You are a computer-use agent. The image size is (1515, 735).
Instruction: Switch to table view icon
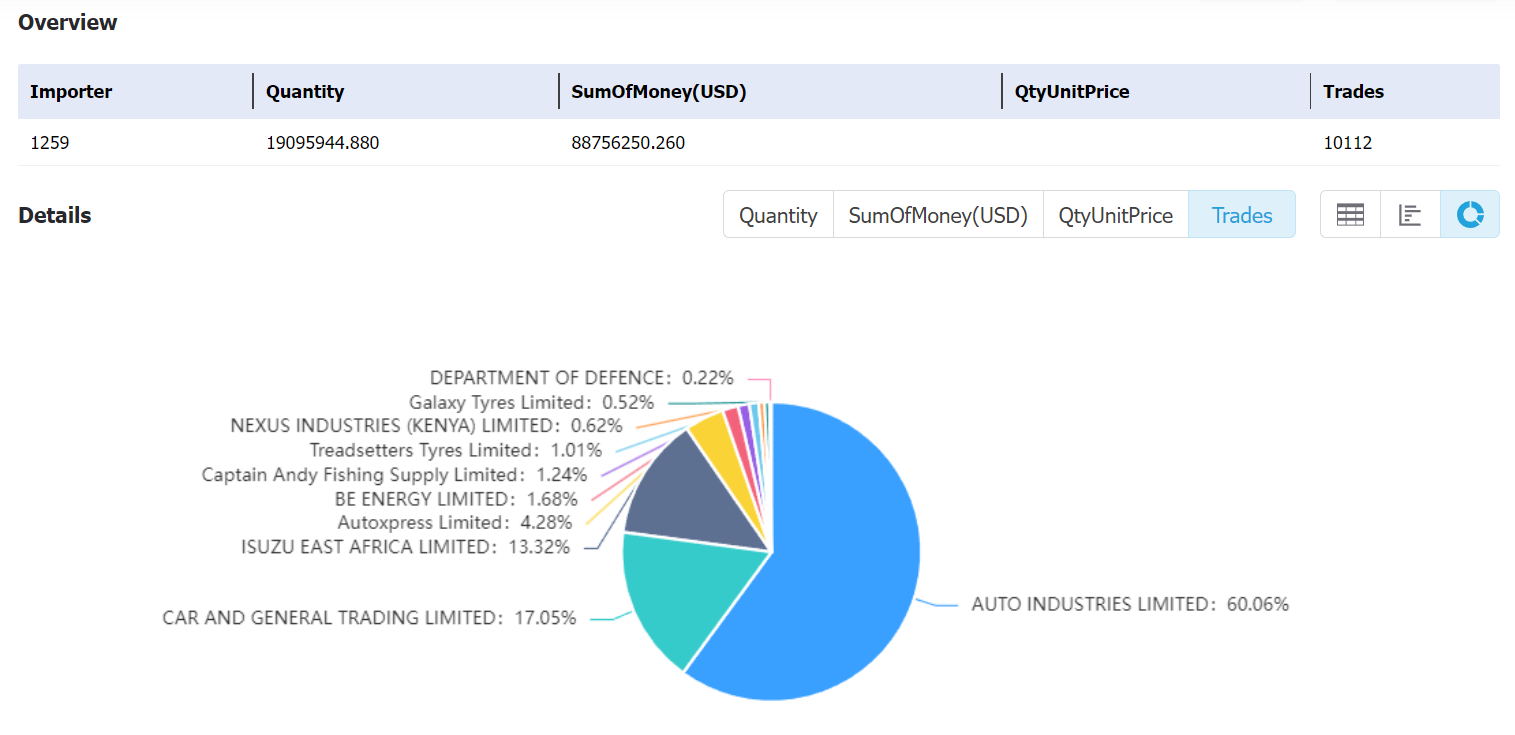1350,214
